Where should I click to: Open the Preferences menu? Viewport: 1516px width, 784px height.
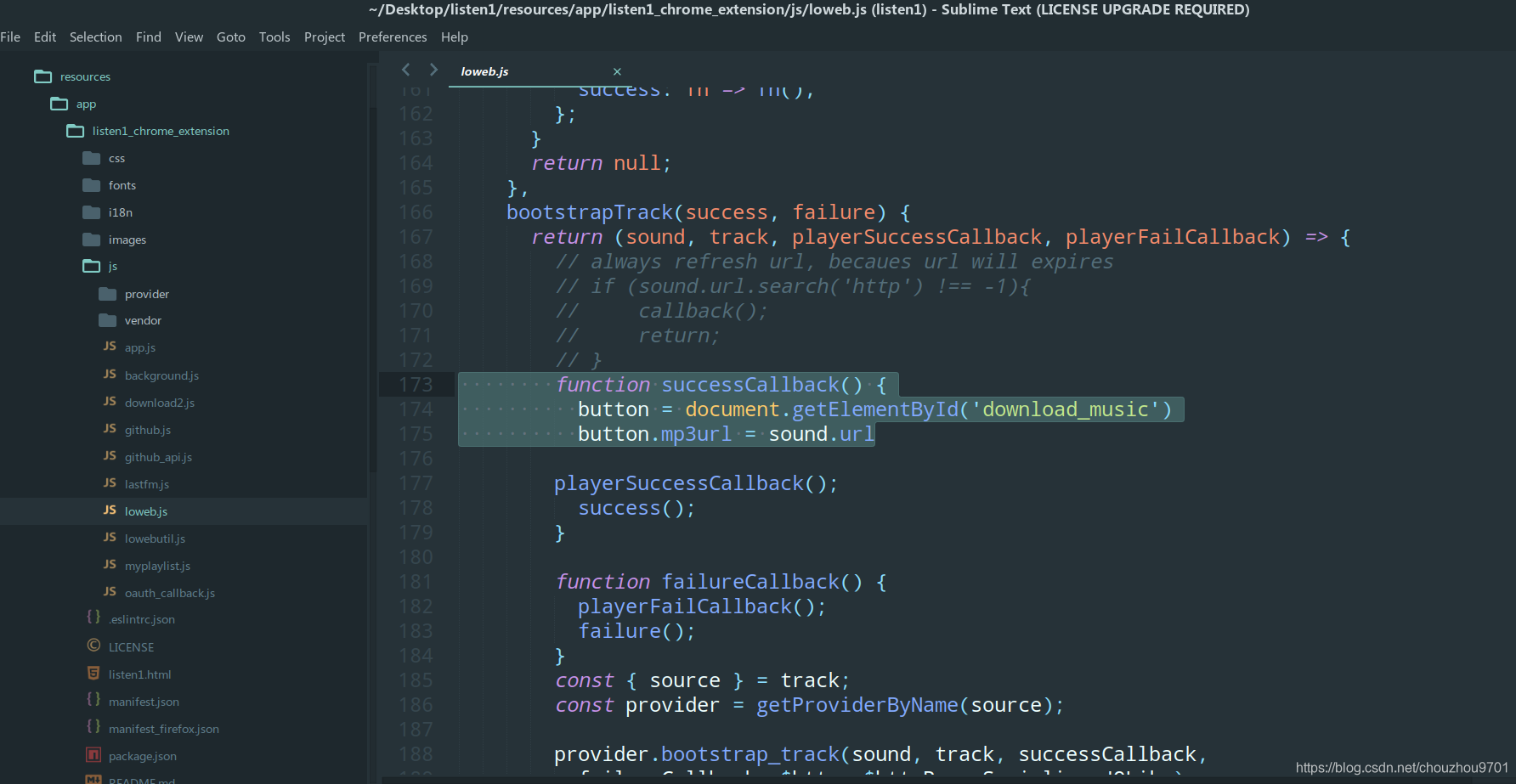(x=393, y=37)
